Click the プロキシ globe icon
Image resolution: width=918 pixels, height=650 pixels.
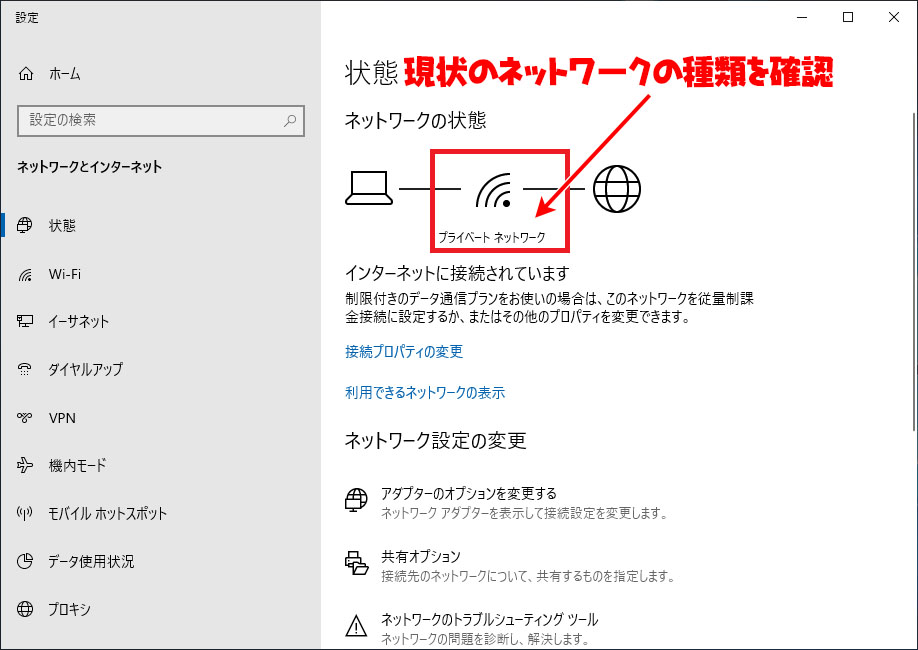click(25, 609)
